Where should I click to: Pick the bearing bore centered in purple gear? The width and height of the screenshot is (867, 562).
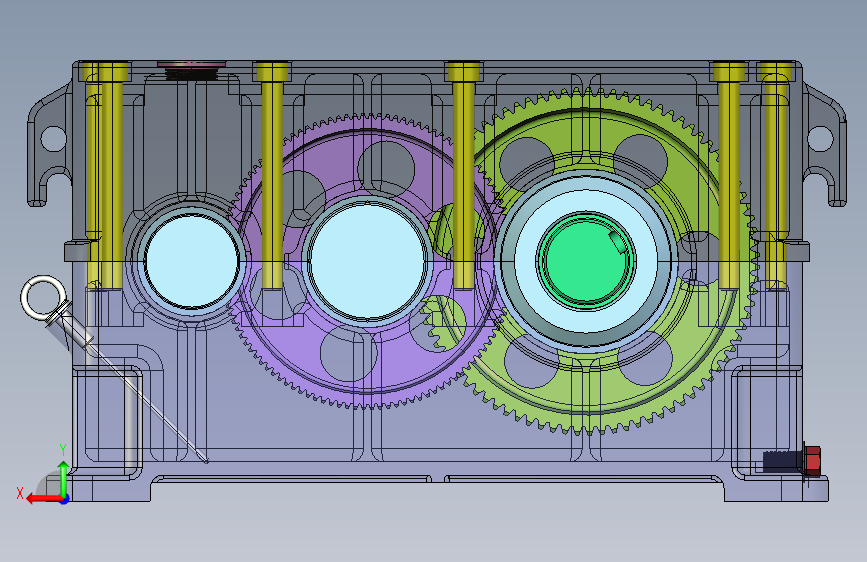367,261
